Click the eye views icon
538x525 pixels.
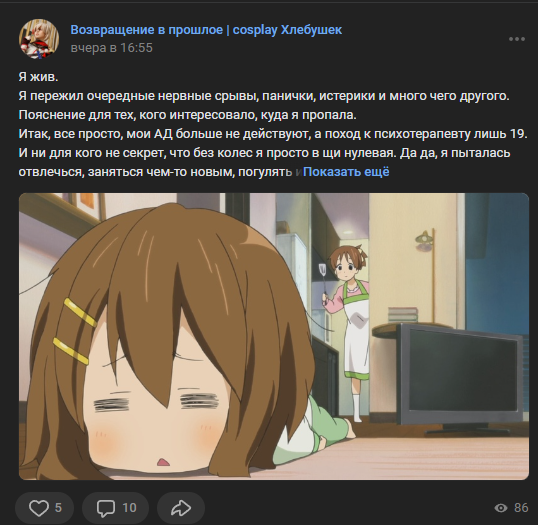[501, 508]
